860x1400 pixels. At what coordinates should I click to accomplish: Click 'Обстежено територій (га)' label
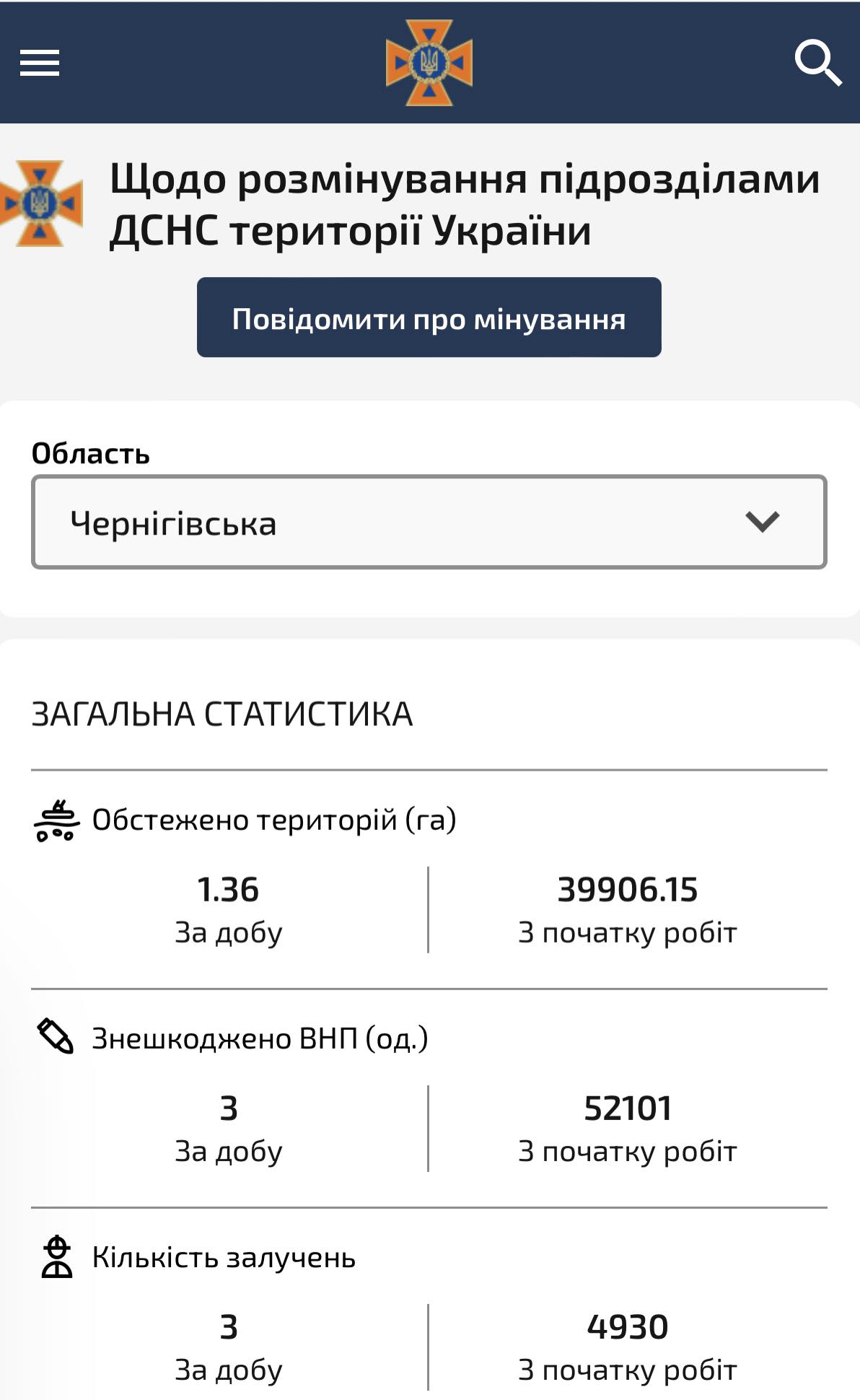click(274, 821)
